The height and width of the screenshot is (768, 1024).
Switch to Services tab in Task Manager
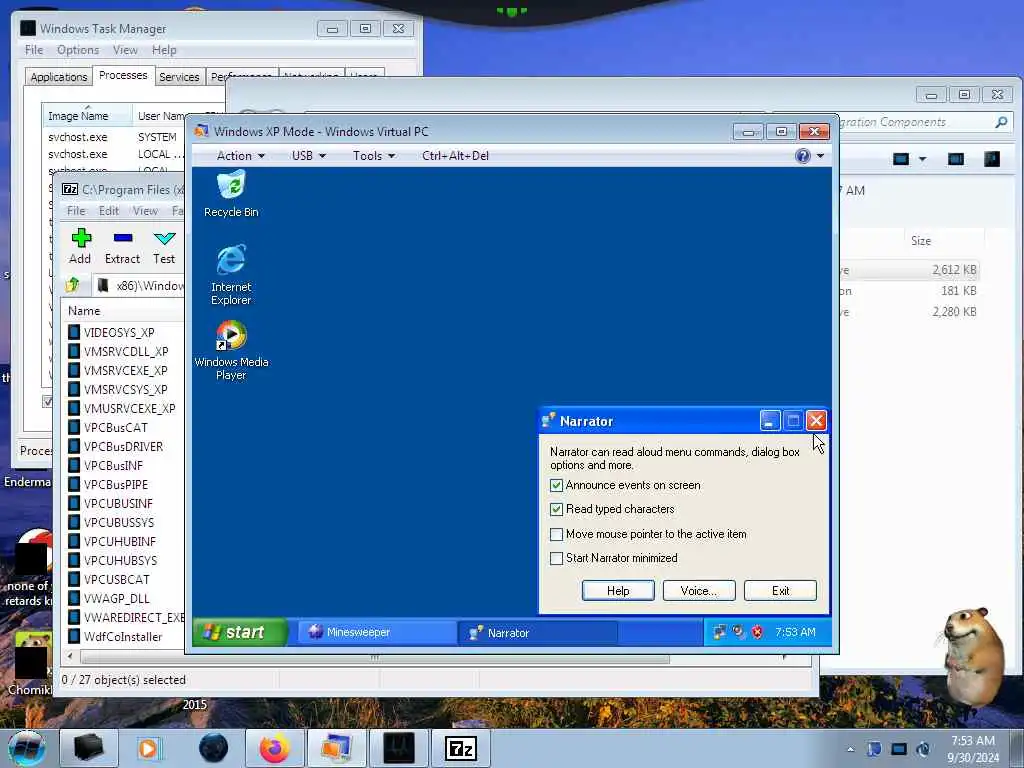pos(179,77)
